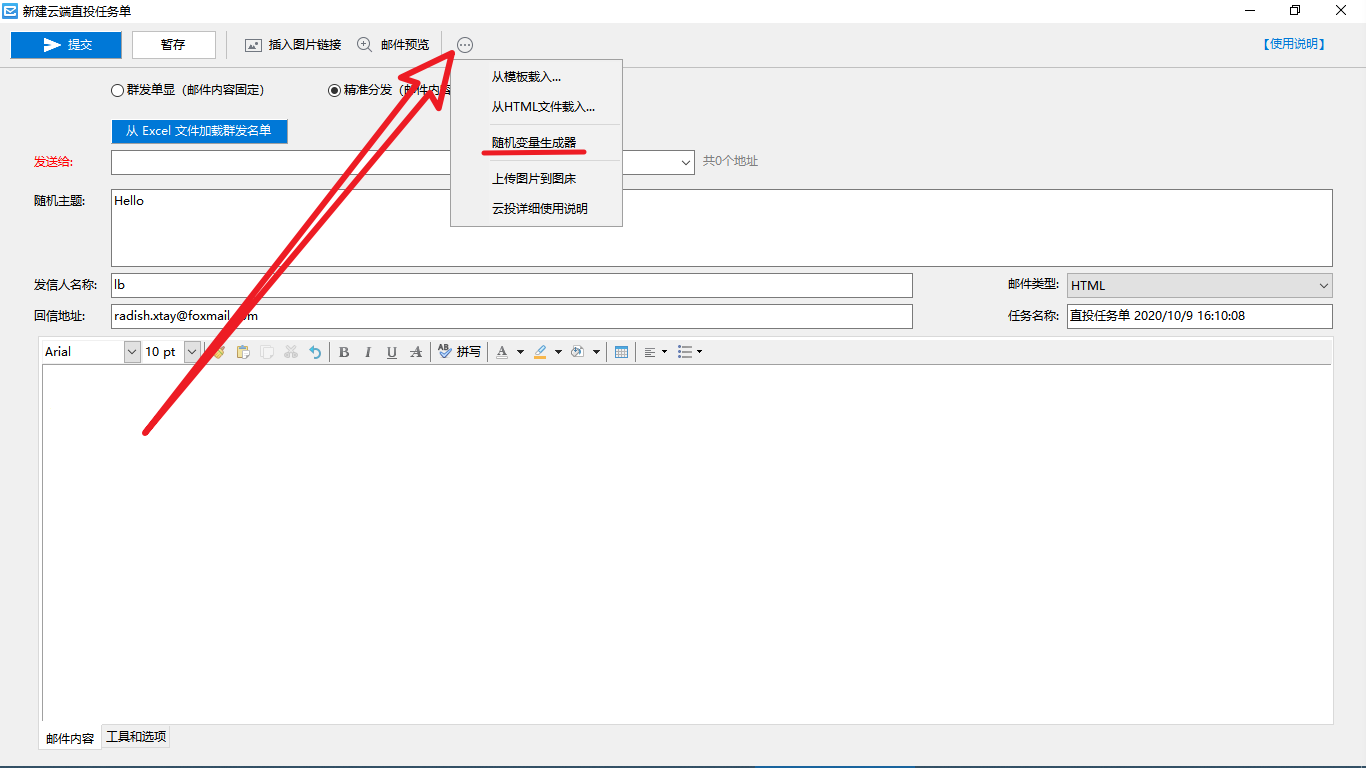Viewport: 1366px width, 768px height.
Task: Click the style icon right of highlight
Action: coord(577,352)
